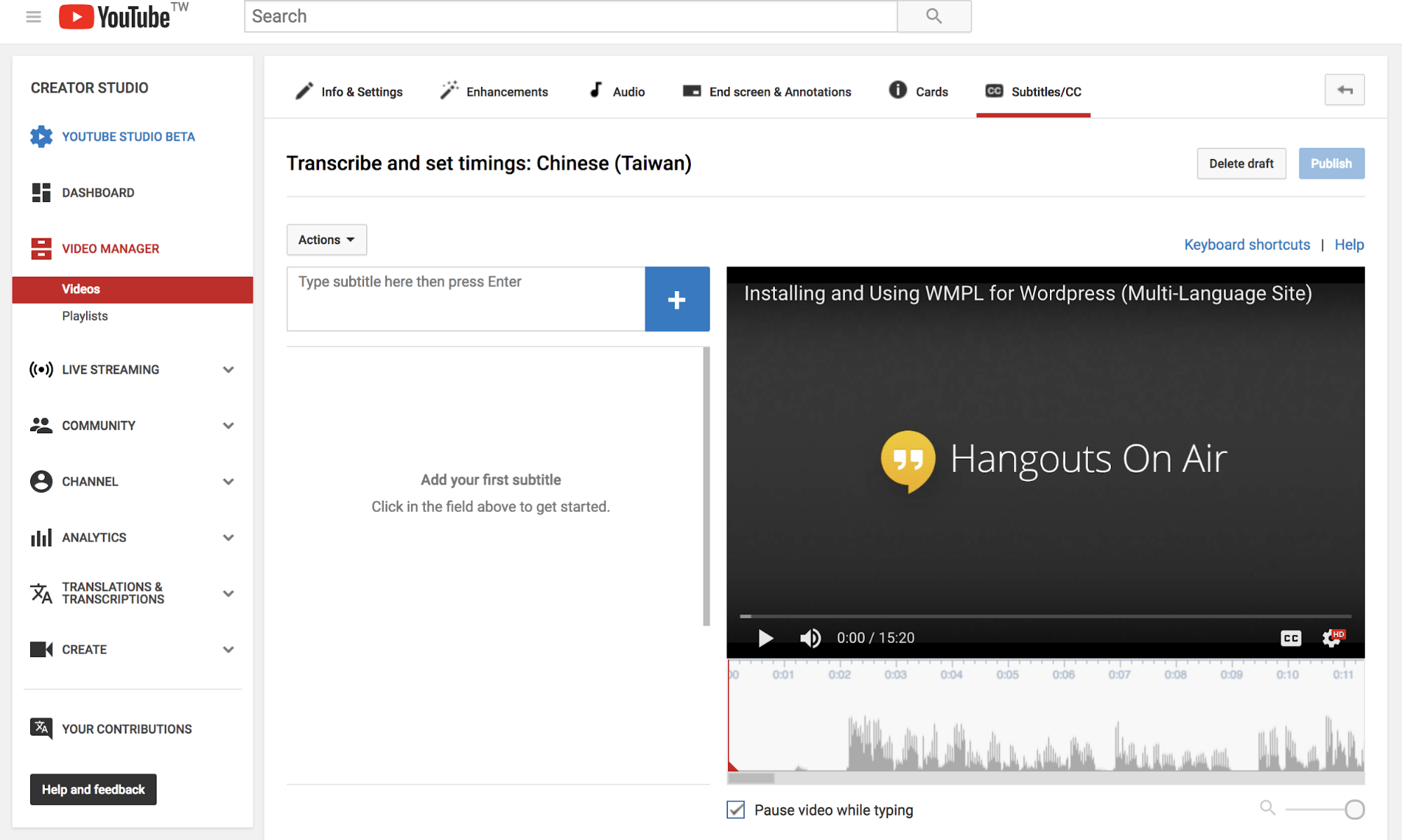The image size is (1402, 840).
Task: Click the video progress bar
Action: pos(1045,616)
